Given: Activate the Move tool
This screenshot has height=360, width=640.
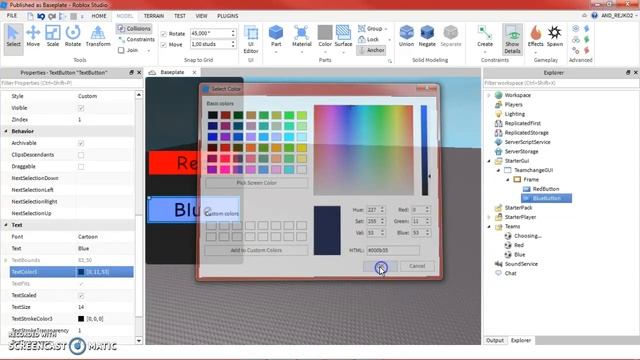Looking at the screenshot, I should click(x=33, y=36).
